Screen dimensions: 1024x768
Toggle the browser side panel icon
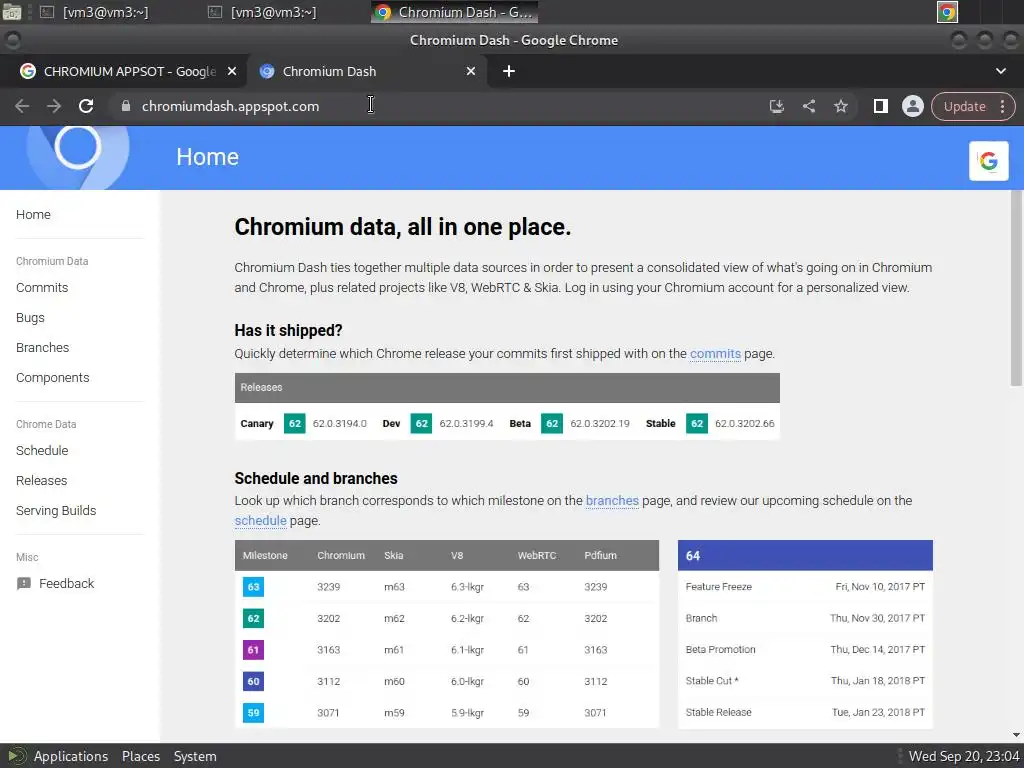click(880, 106)
